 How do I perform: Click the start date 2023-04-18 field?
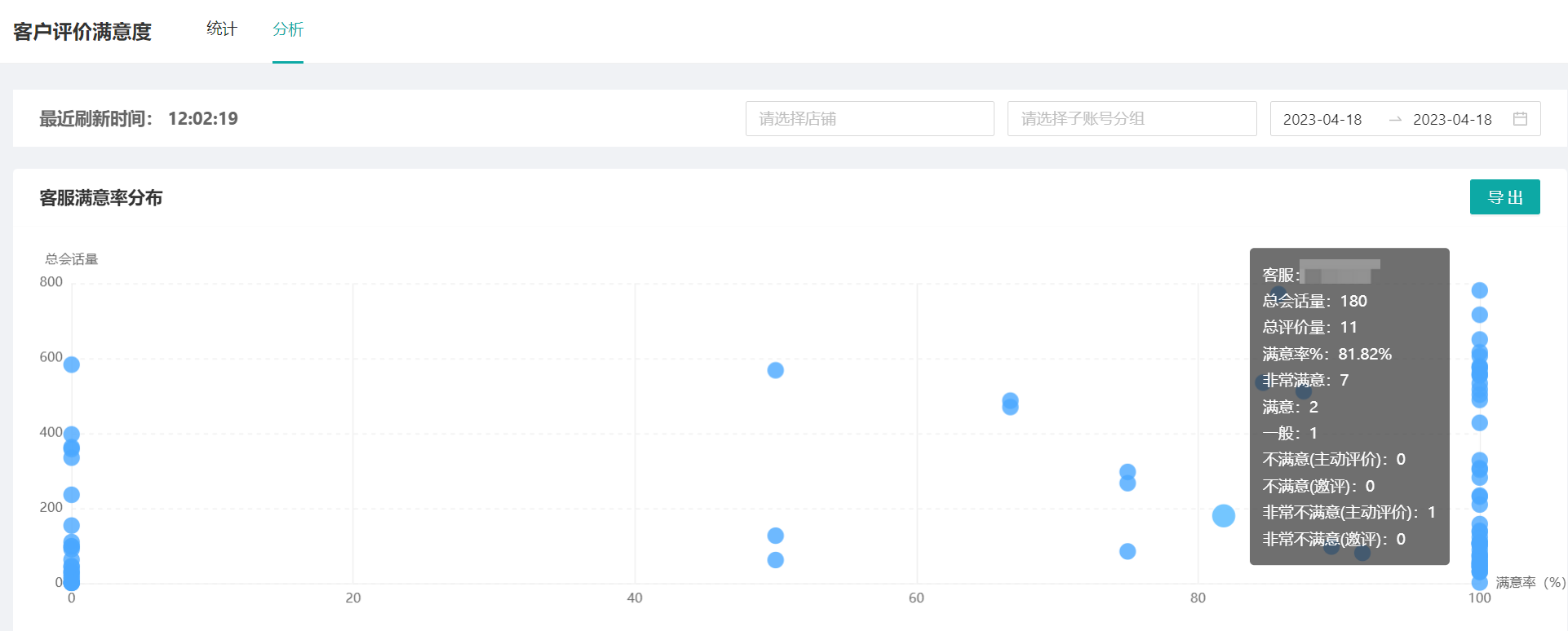pos(1322,119)
